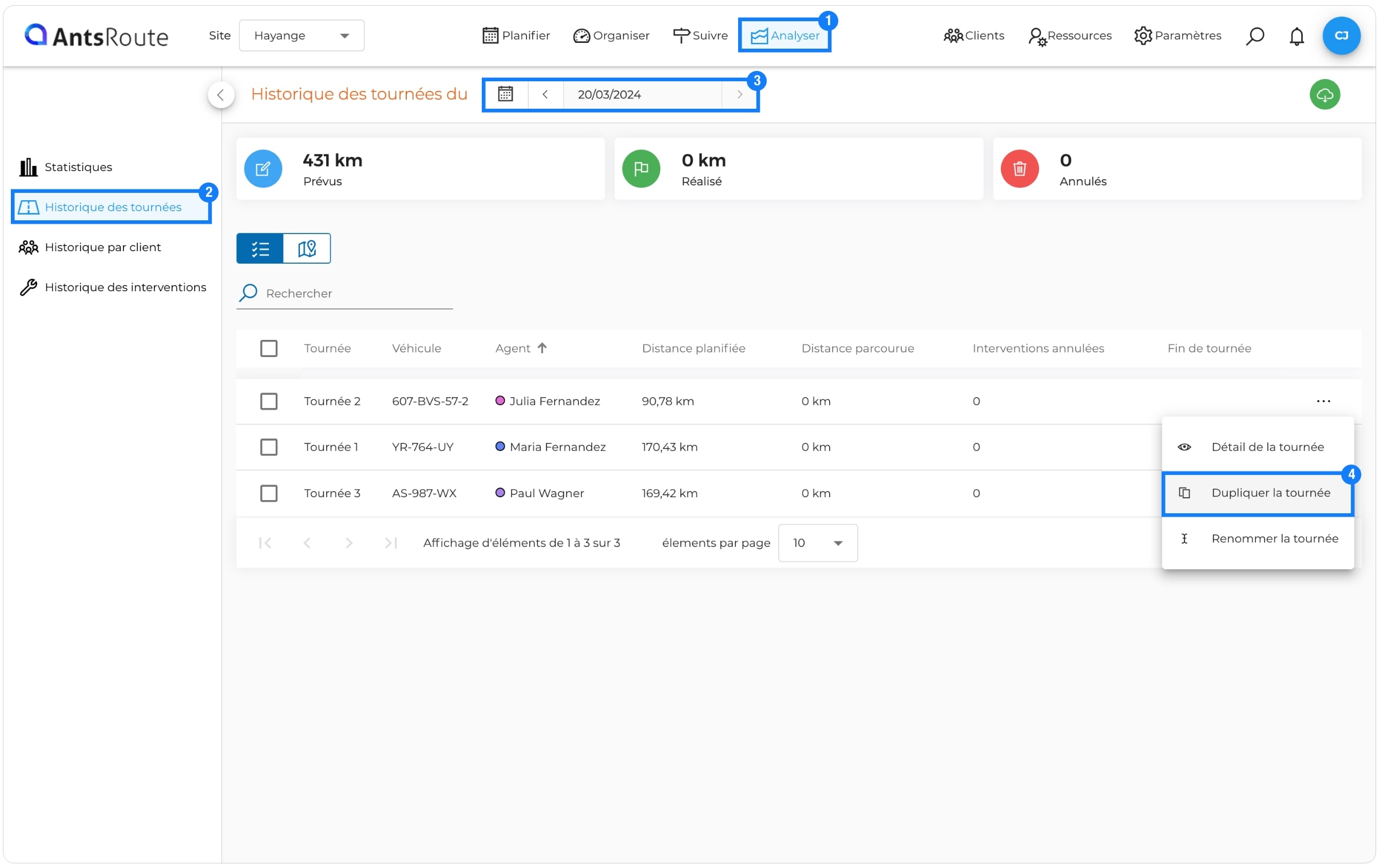The height and width of the screenshot is (868, 1379).
Task: Open the Hayange site dropdown
Action: [x=301, y=35]
